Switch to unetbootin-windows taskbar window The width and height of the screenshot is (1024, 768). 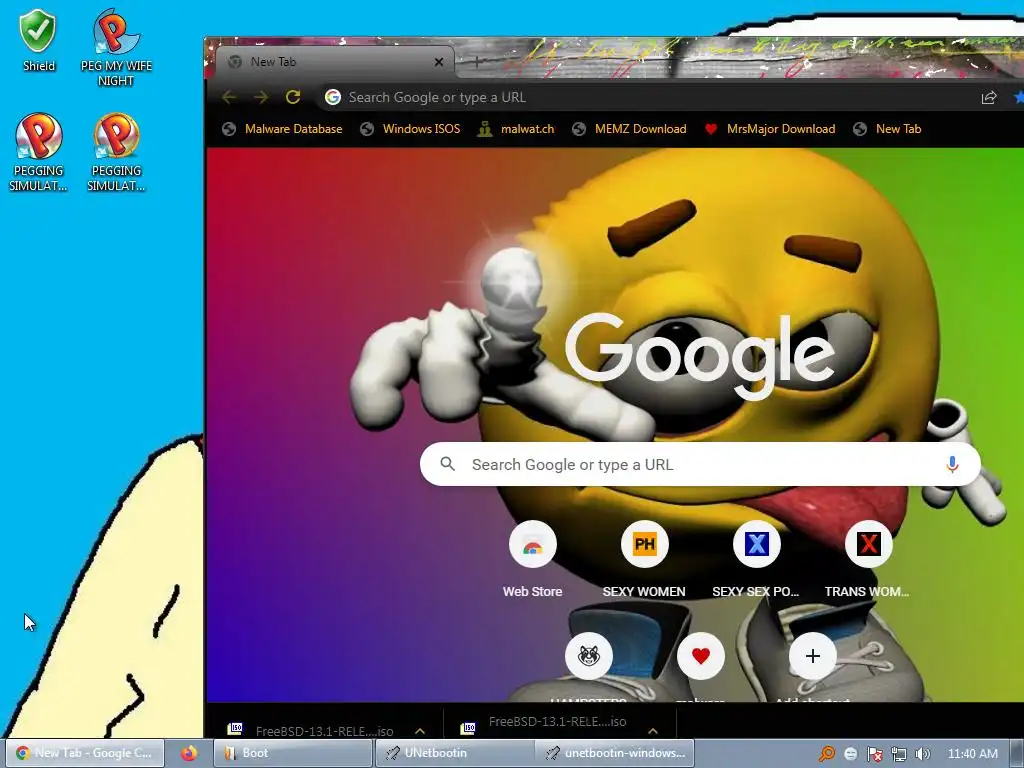tap(615, 753)
